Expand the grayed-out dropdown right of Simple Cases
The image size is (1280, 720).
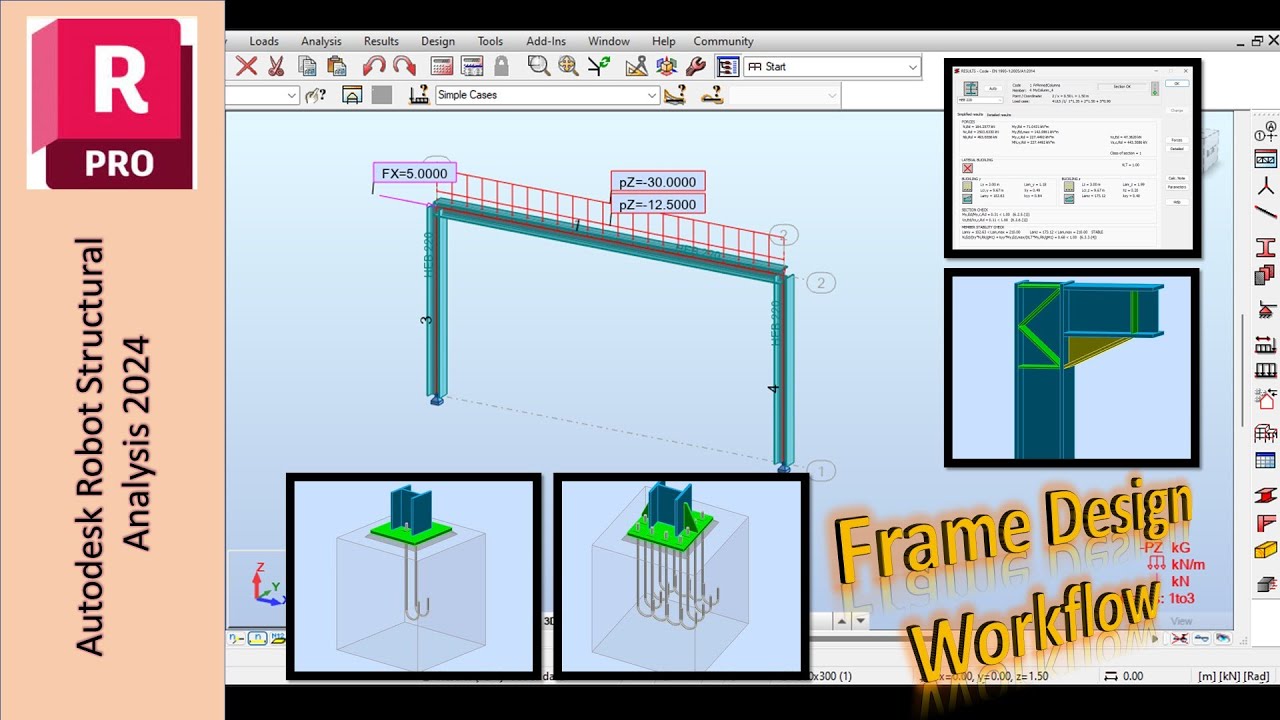click(832, 95)
